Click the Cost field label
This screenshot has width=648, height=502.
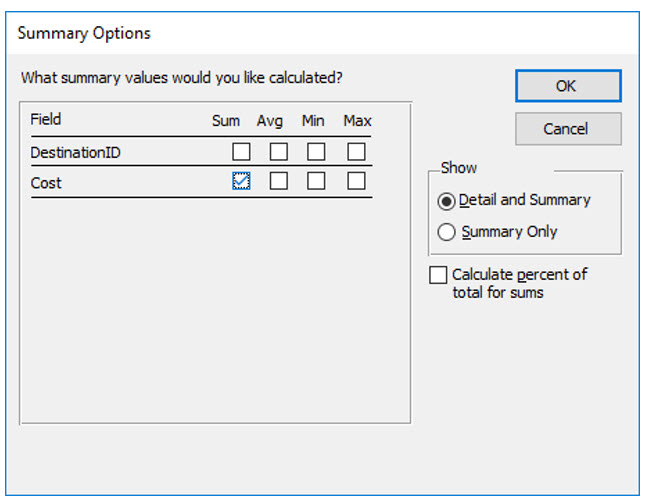46,183
